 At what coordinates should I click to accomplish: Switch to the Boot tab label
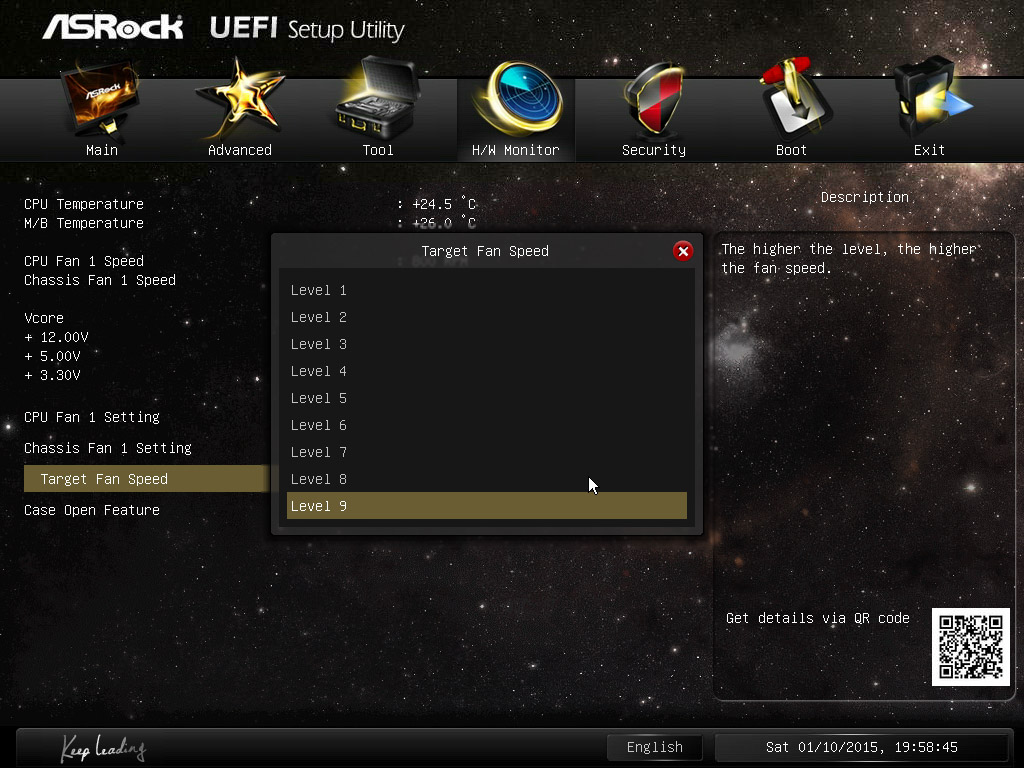coord(792,150)
